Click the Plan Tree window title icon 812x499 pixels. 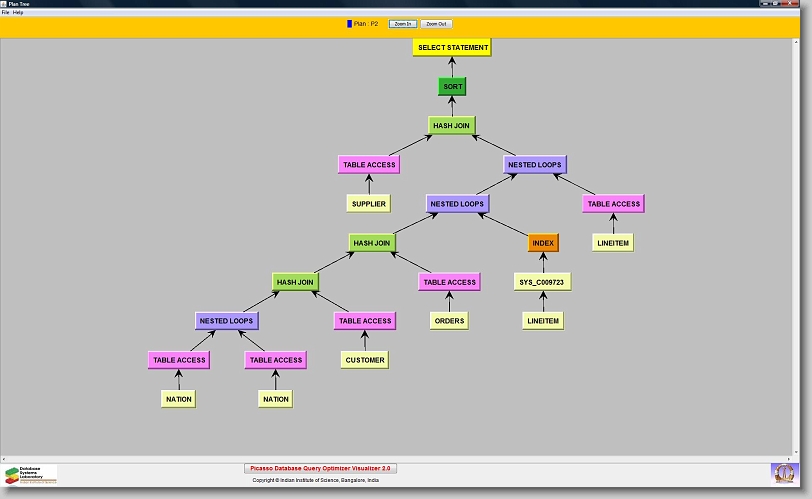[4, 4]
